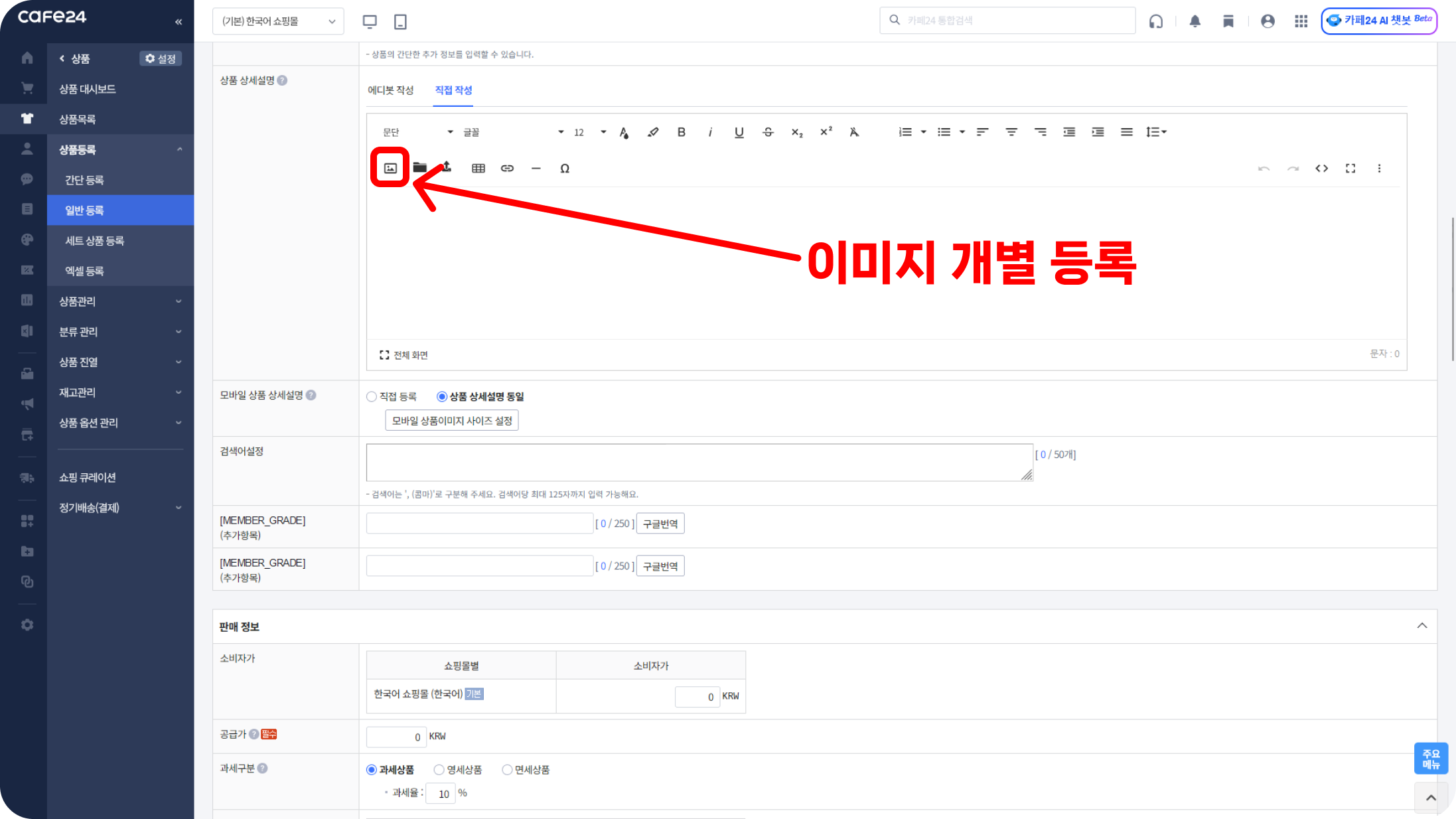The width and height of the screenshot is (1456, 819).
Task: Click the insert link icon
Action: click(507, 169)
